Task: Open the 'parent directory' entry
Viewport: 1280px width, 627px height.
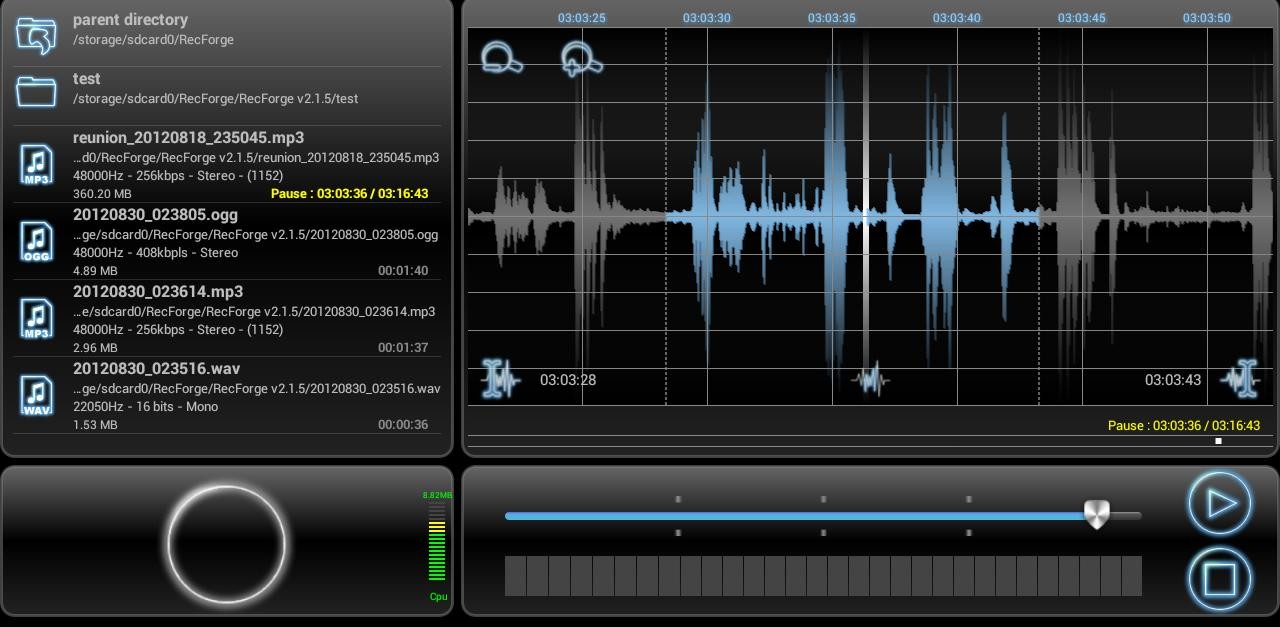Action: tap(228, 33)
